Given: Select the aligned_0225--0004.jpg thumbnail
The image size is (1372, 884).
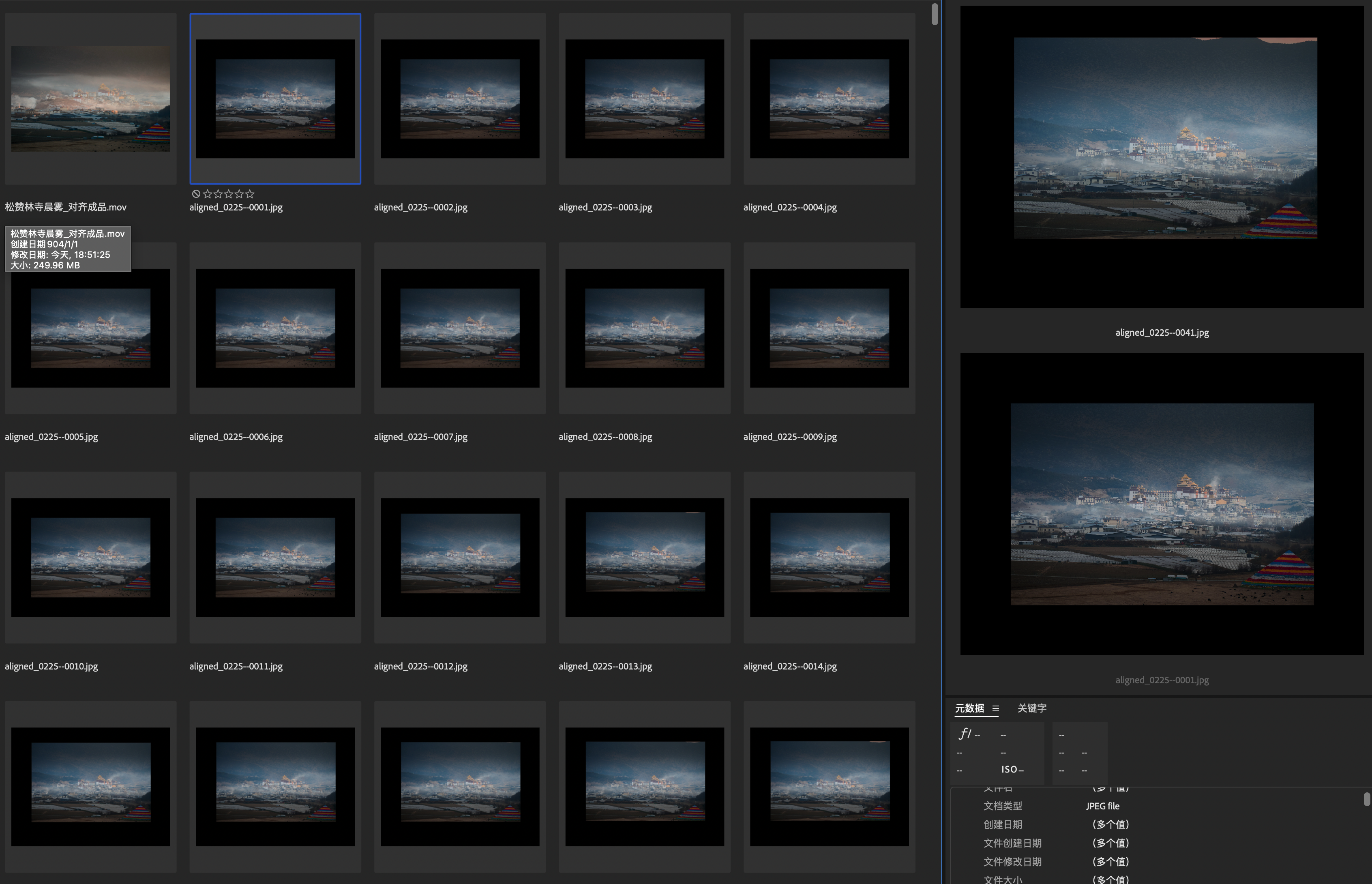Looking at the screenshot, I should click(829, 99).
